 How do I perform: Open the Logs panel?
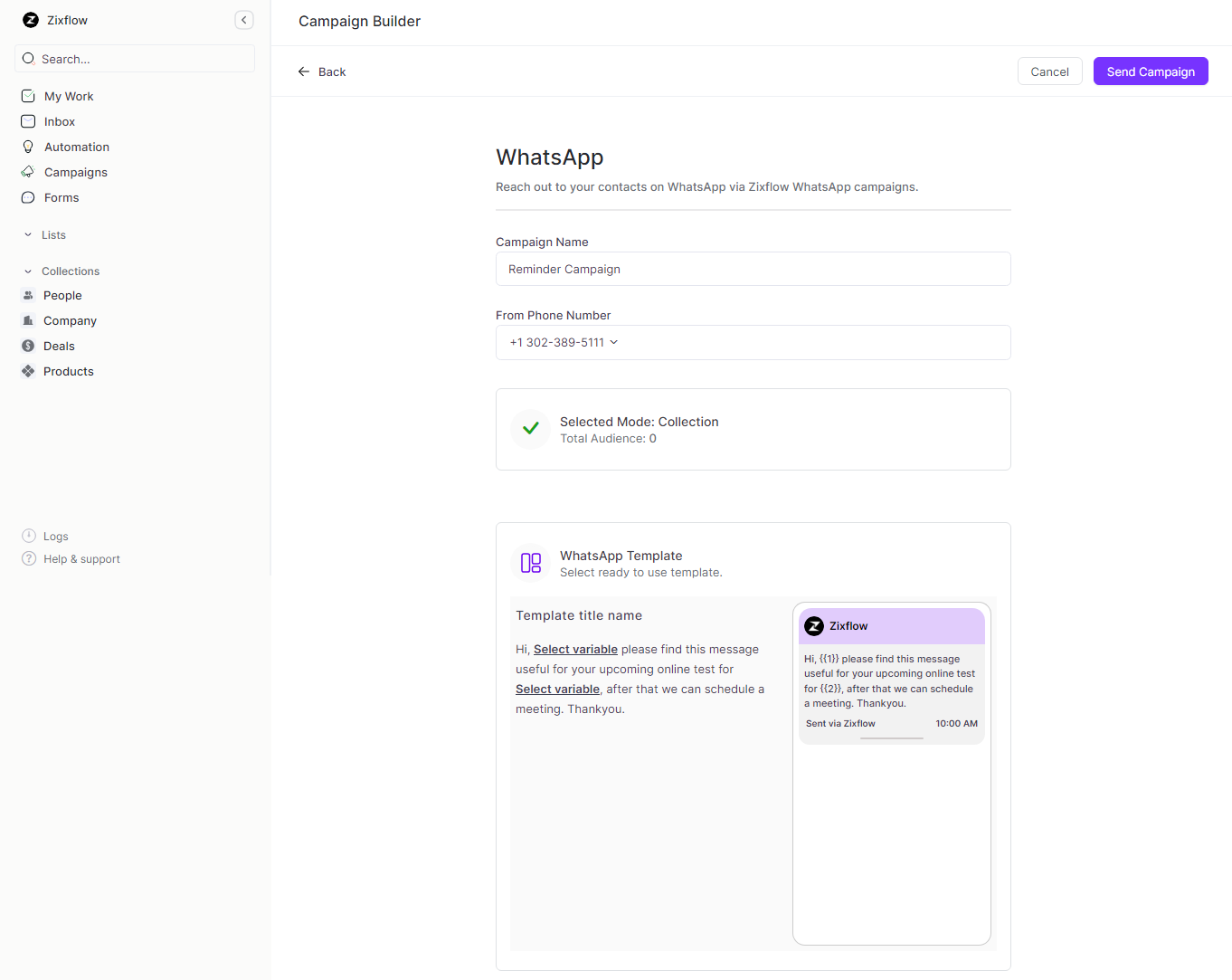tap(54, 536)
